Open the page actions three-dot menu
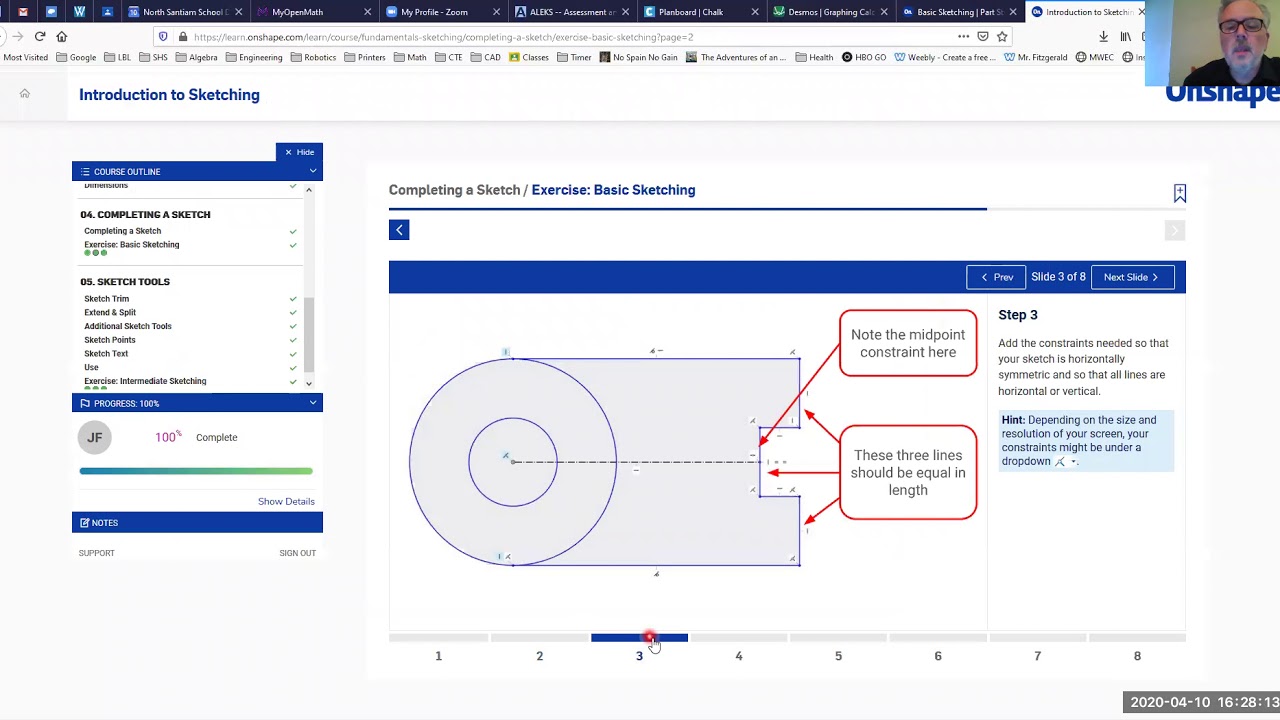Screen dimensions: 1280x720 pyautogui.click(x=963, y=37)
